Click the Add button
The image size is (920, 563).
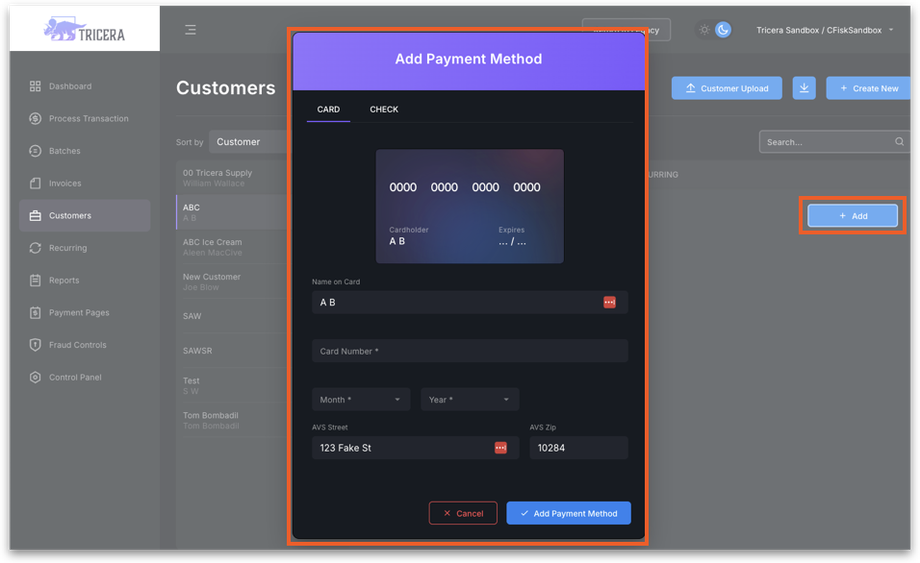(853, 216)
